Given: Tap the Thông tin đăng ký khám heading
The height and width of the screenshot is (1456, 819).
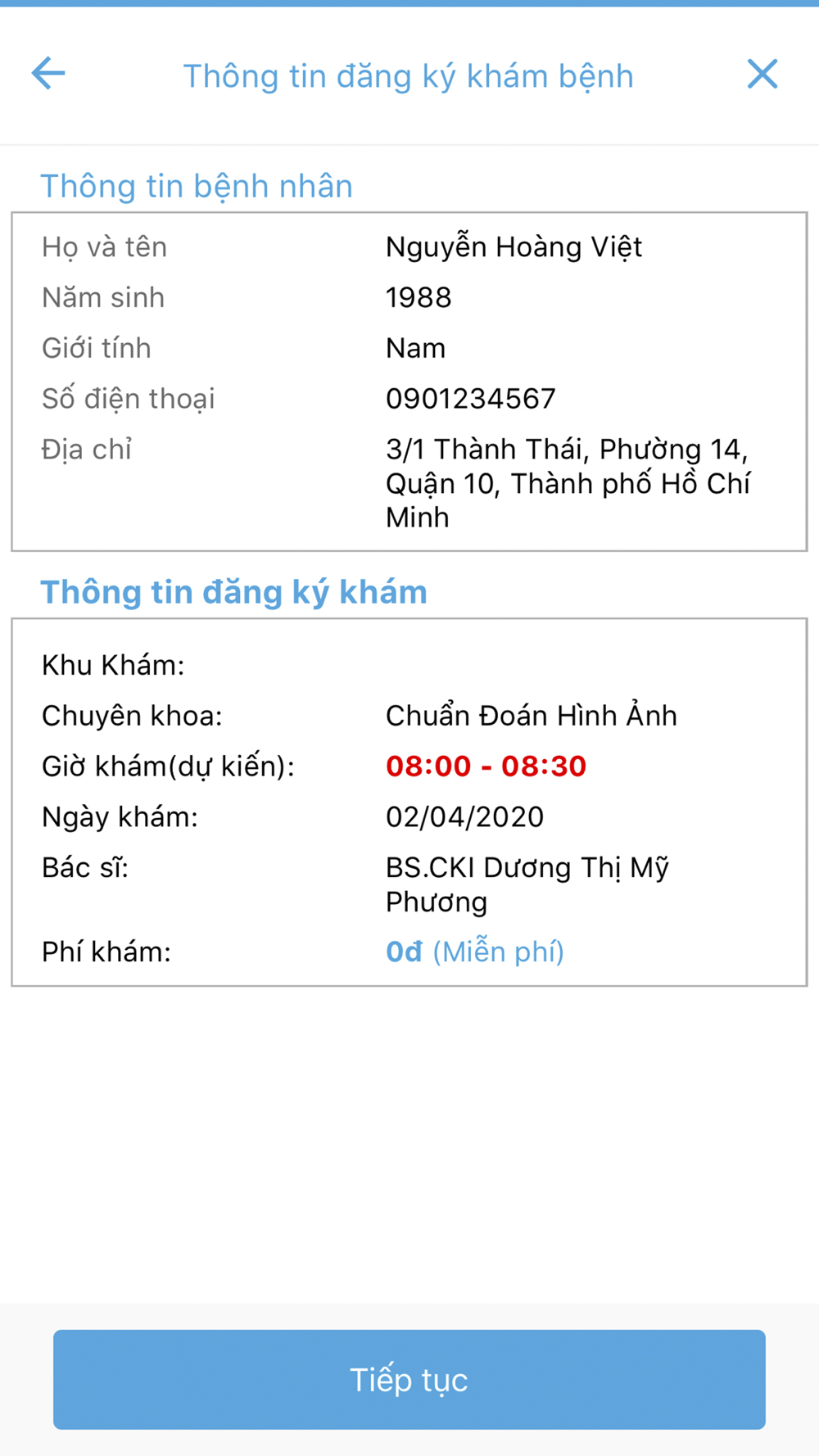Looking at the screenshot, I should click(234, 592).
